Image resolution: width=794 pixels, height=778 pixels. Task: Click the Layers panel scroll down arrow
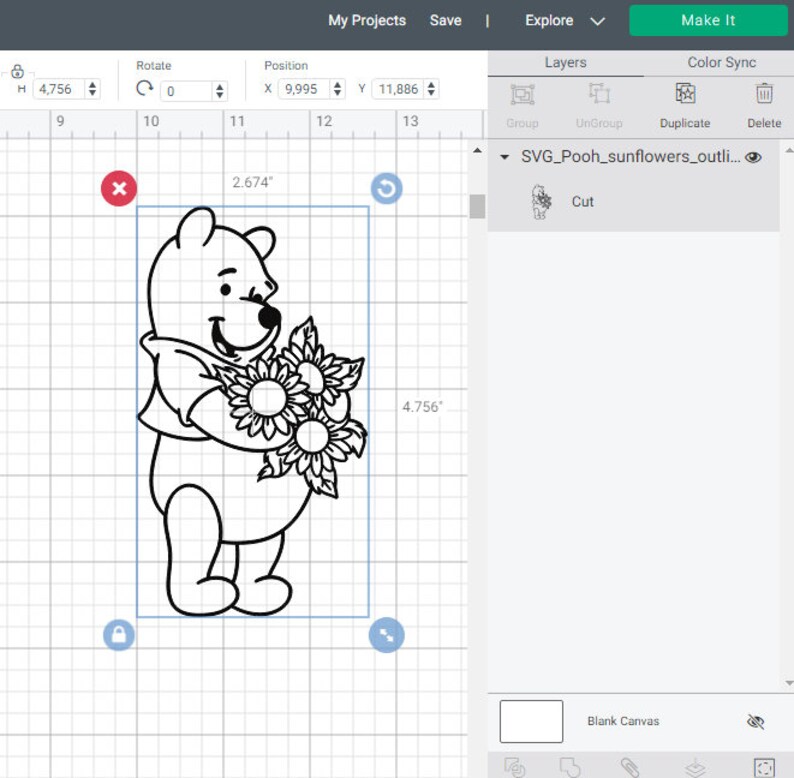tap(789, 684)
